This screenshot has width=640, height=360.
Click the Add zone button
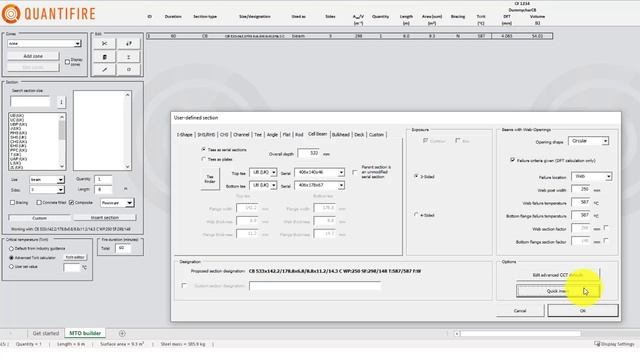point(33,56)
